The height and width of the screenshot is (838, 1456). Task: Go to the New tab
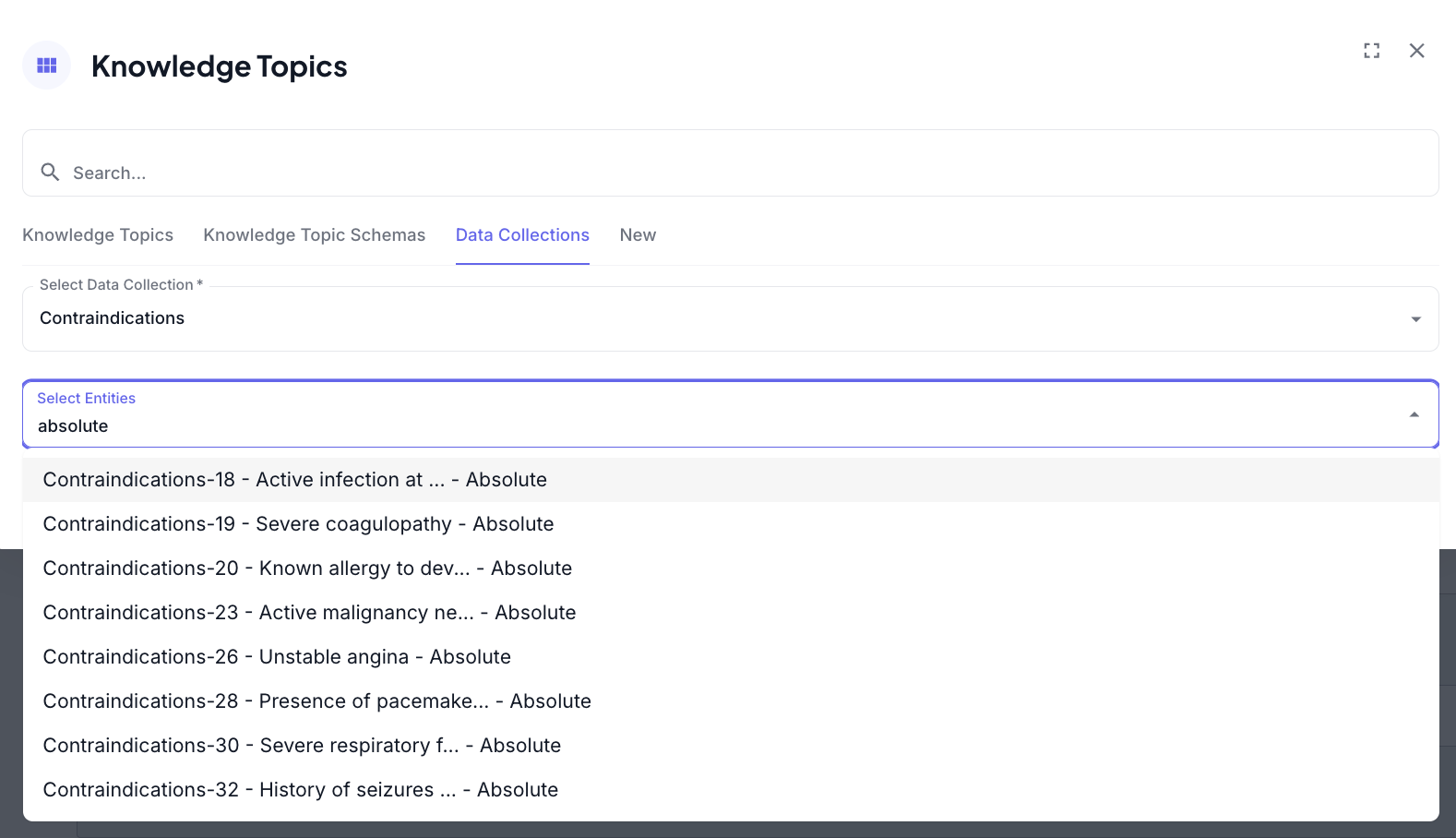pos(638,235)
